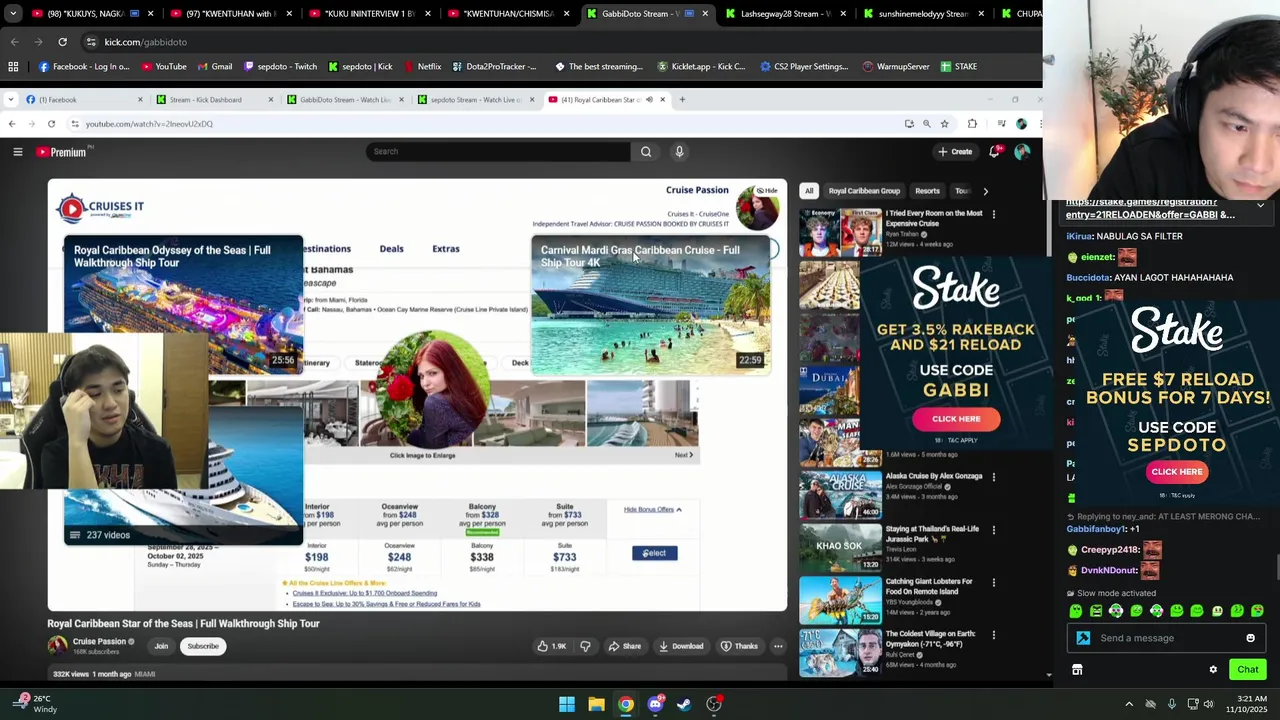1280x720 pixels.
Task: Open Kick chat settings gear
Action: (x=1213, y=670)
